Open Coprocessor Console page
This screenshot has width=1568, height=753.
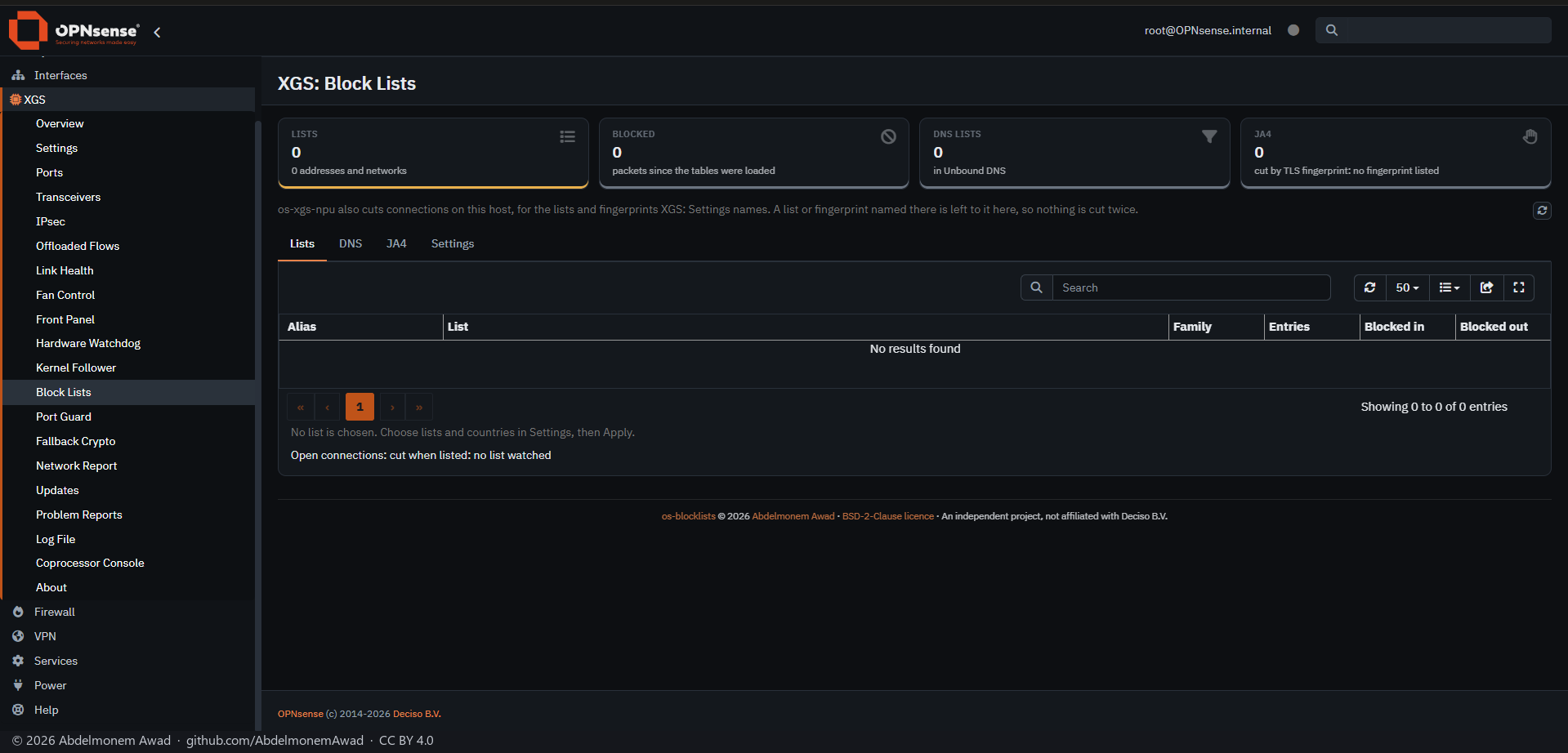click(90, 563)
